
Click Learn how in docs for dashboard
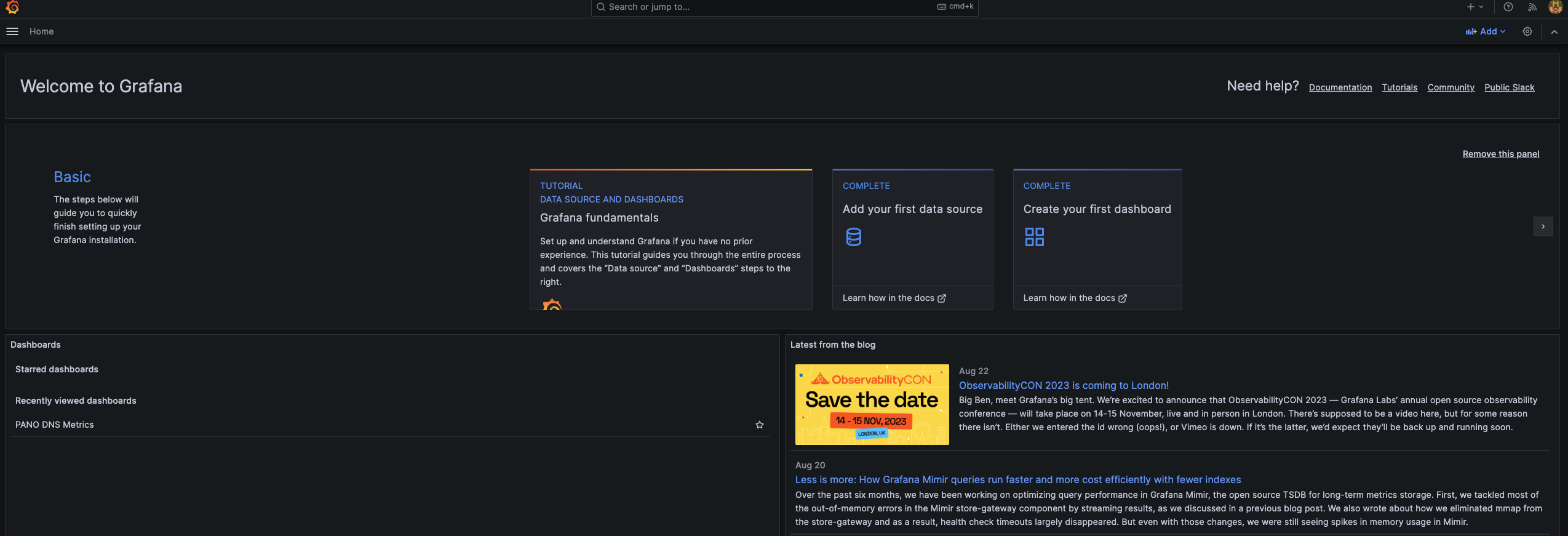1075,298
